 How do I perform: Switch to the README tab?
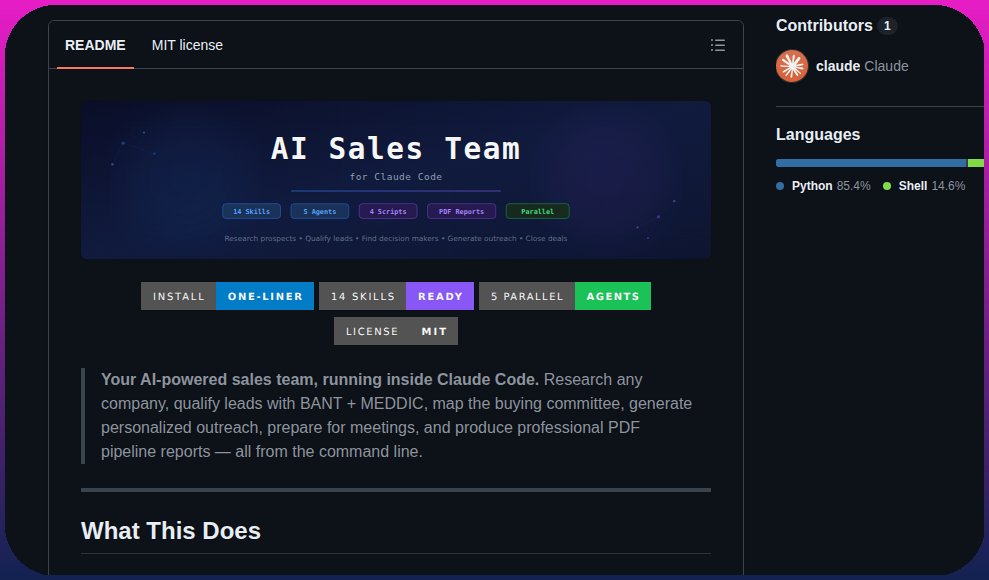click(x=95, y=45)
